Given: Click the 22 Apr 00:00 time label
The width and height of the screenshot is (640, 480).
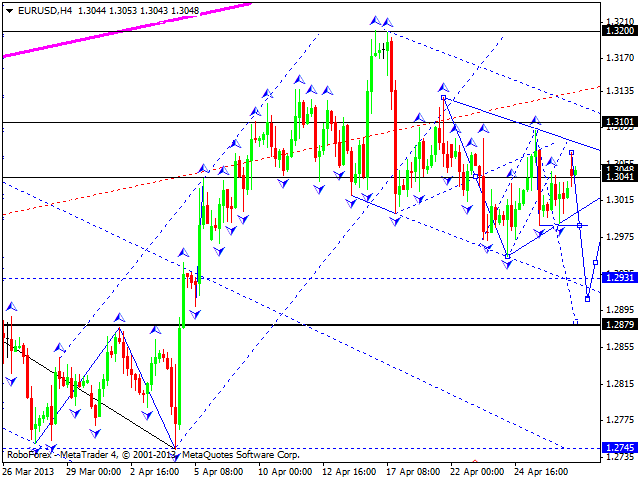Looking at the screenshot, I should [477, 471].
